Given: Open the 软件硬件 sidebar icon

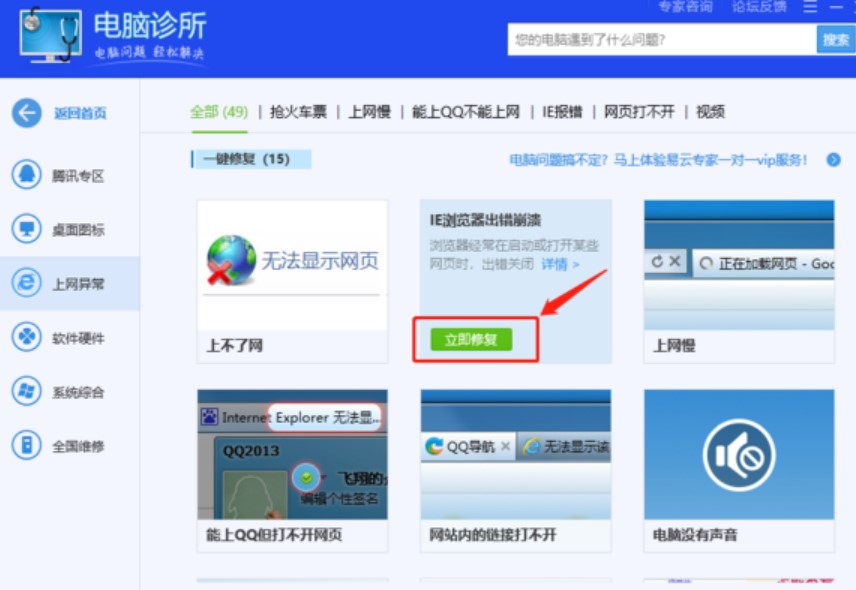Looking at the screenshot, I should [x=26, y=337].
